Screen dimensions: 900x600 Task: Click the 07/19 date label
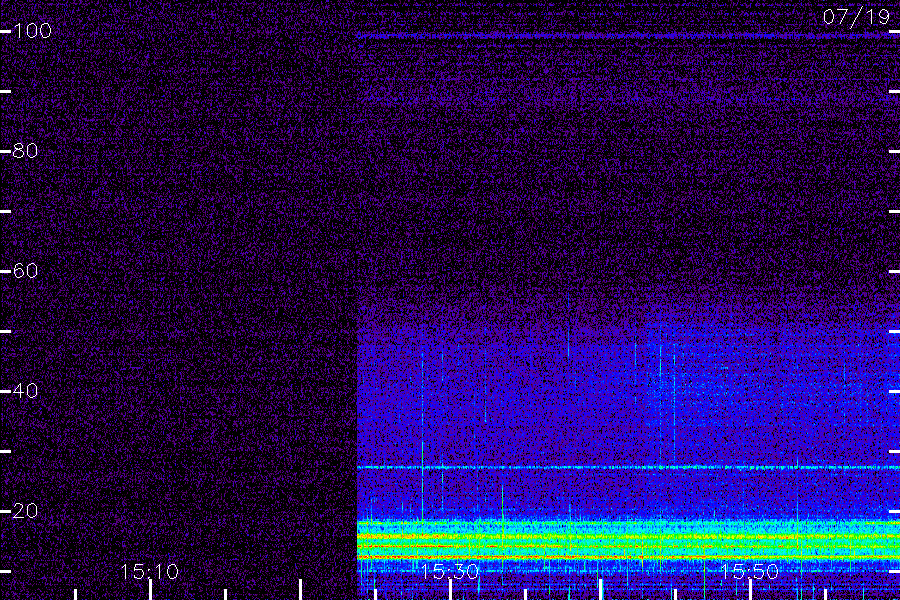(x=856, y=17)
